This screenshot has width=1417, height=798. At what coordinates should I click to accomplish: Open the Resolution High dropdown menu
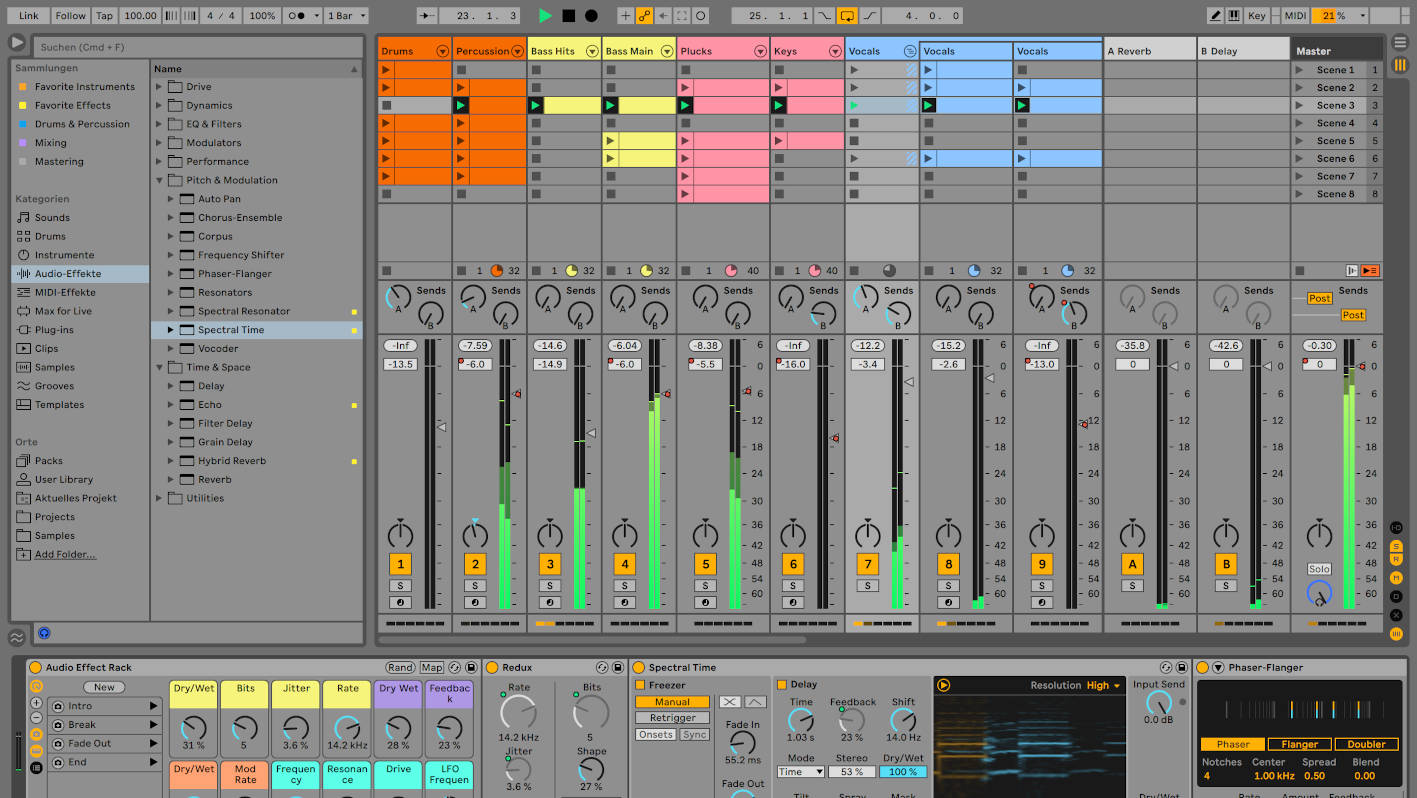pos(1103,685)
